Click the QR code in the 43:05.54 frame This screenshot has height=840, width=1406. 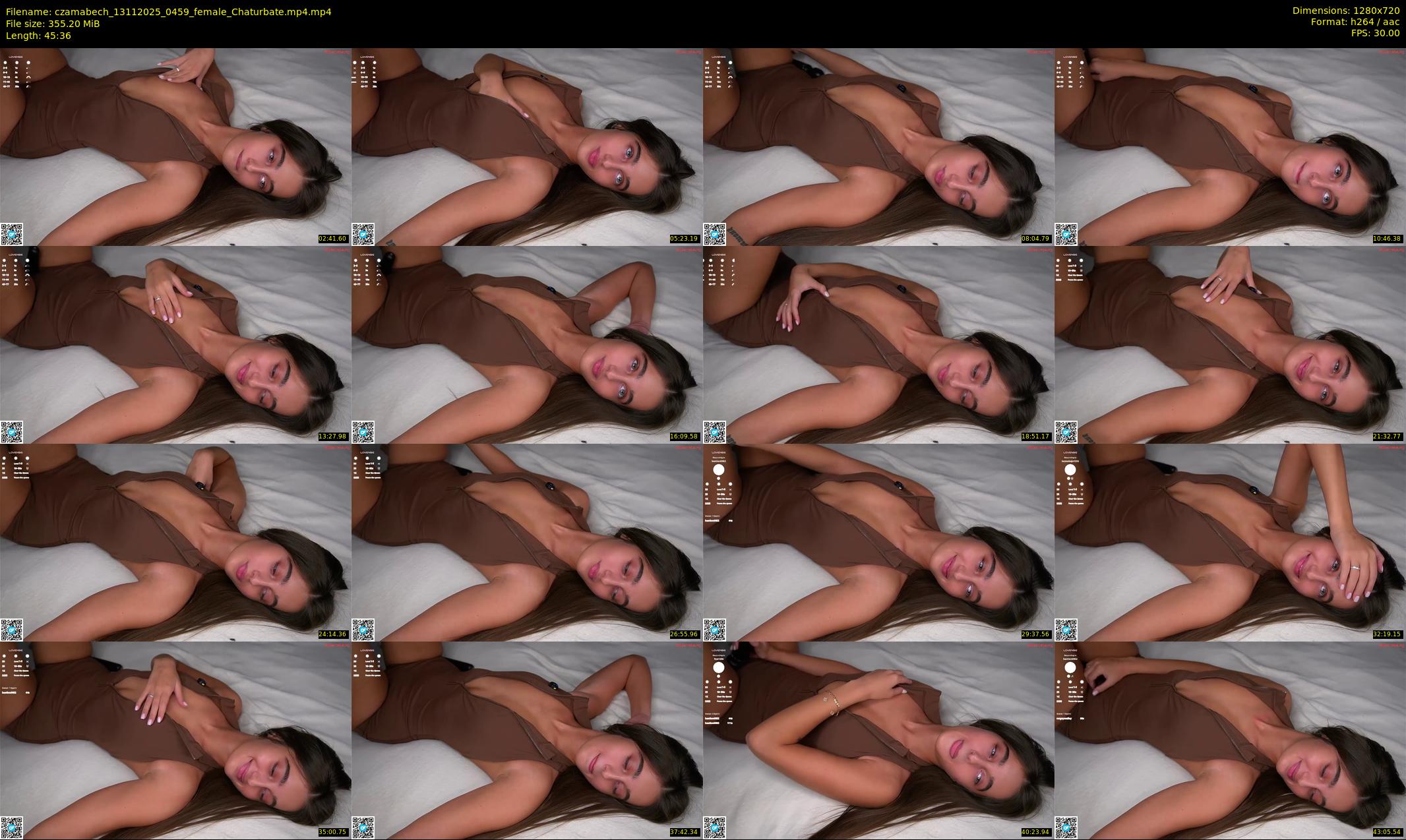coord(1066,827)
